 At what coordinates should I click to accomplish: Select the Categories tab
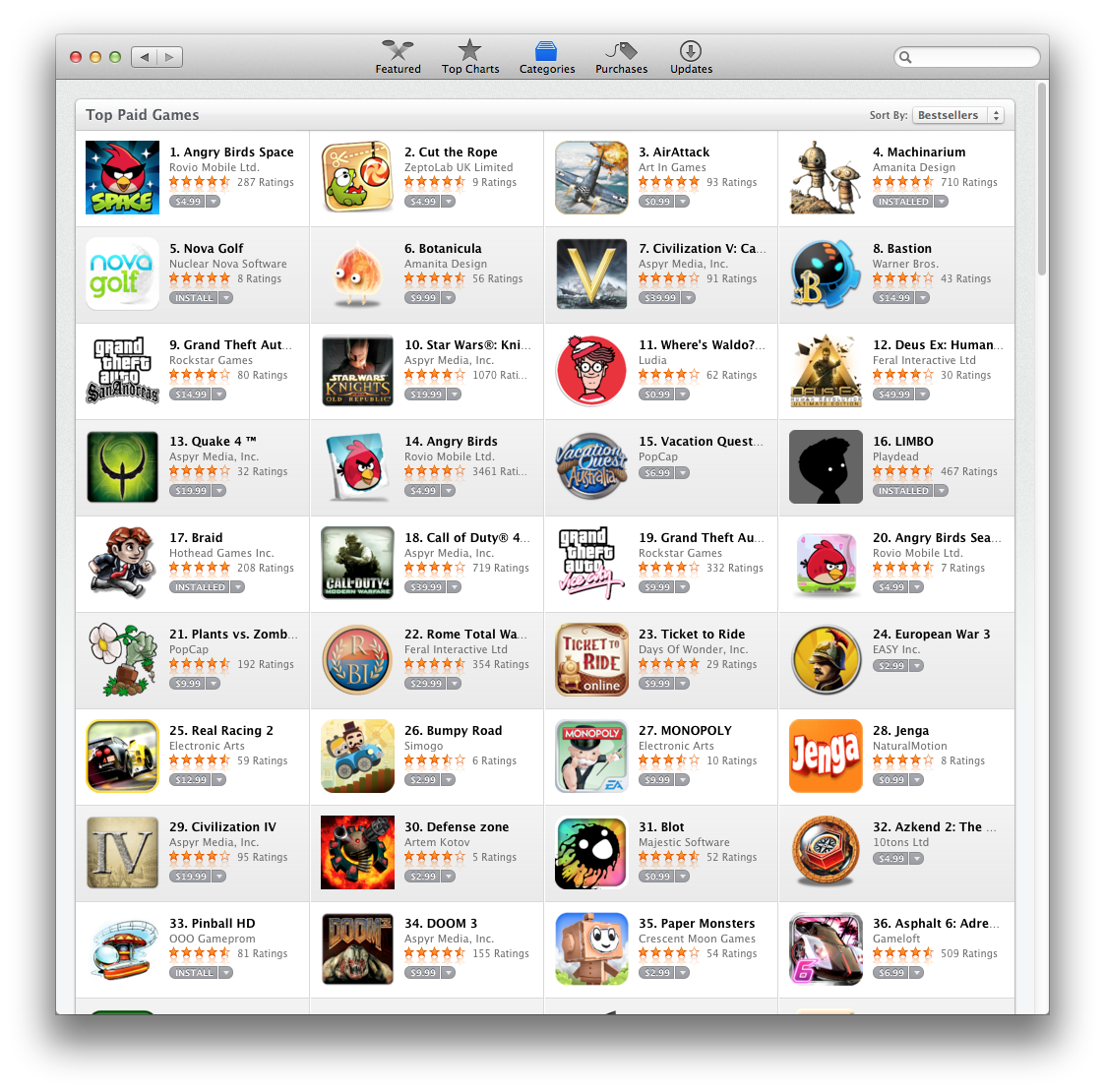click(547, 58)
